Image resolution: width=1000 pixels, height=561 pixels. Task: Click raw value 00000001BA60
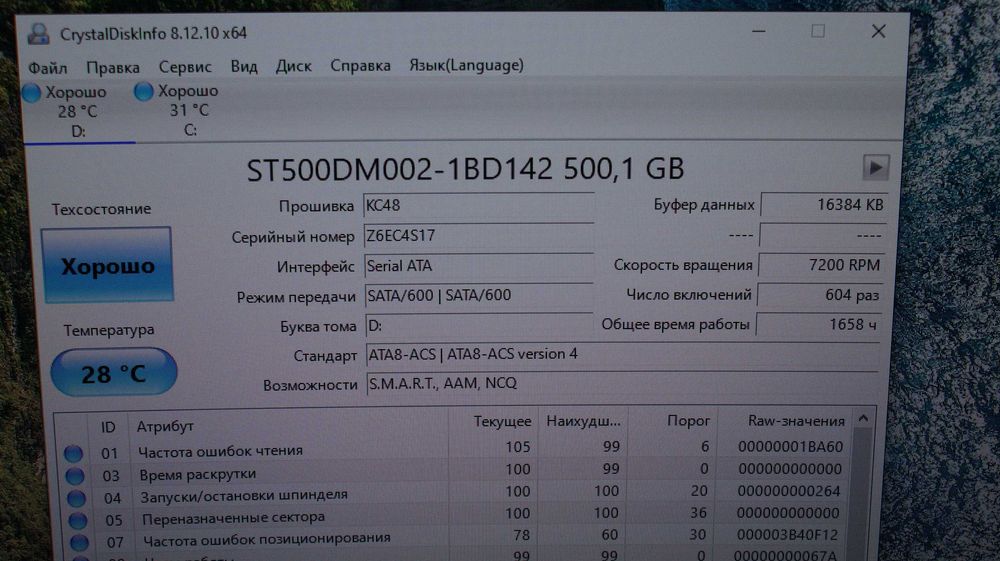tap(790, 447)
